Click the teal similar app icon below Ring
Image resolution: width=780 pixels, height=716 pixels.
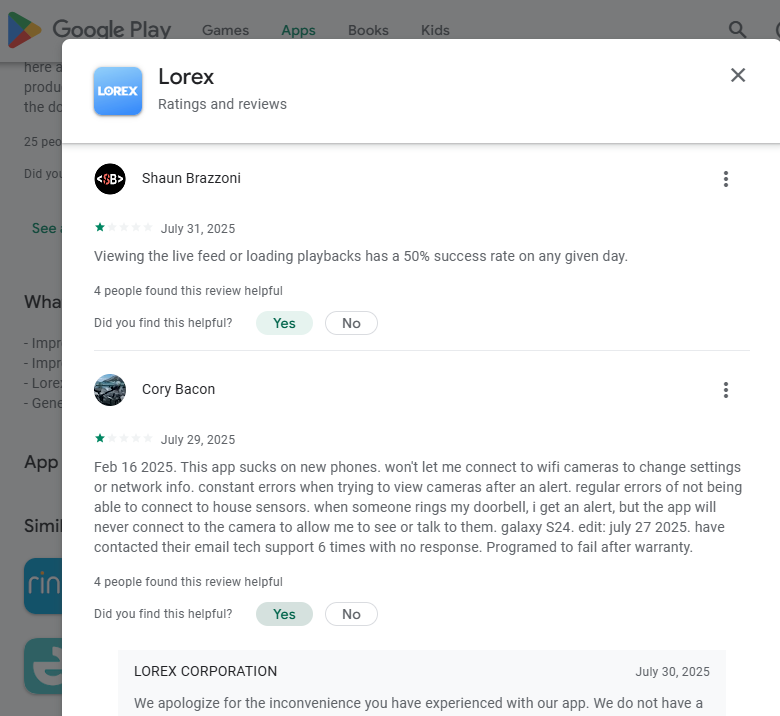43,666
